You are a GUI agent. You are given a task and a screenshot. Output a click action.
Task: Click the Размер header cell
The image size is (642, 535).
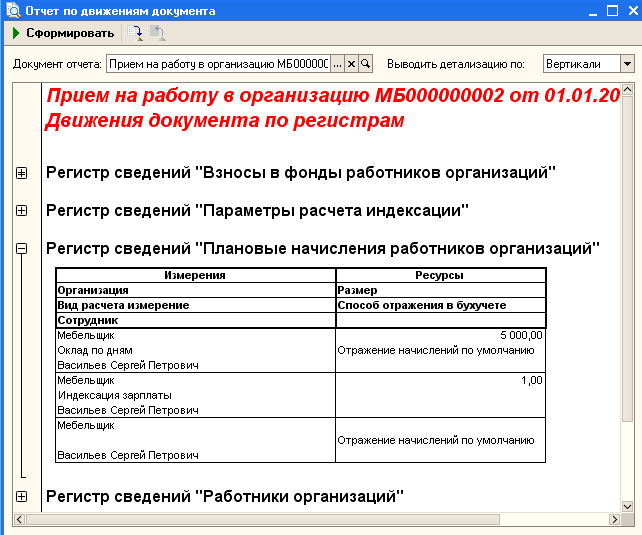coord(441,290)
